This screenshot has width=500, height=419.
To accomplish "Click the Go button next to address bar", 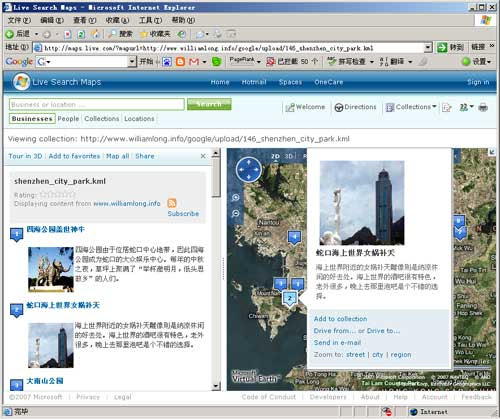I will click(451, 48).
